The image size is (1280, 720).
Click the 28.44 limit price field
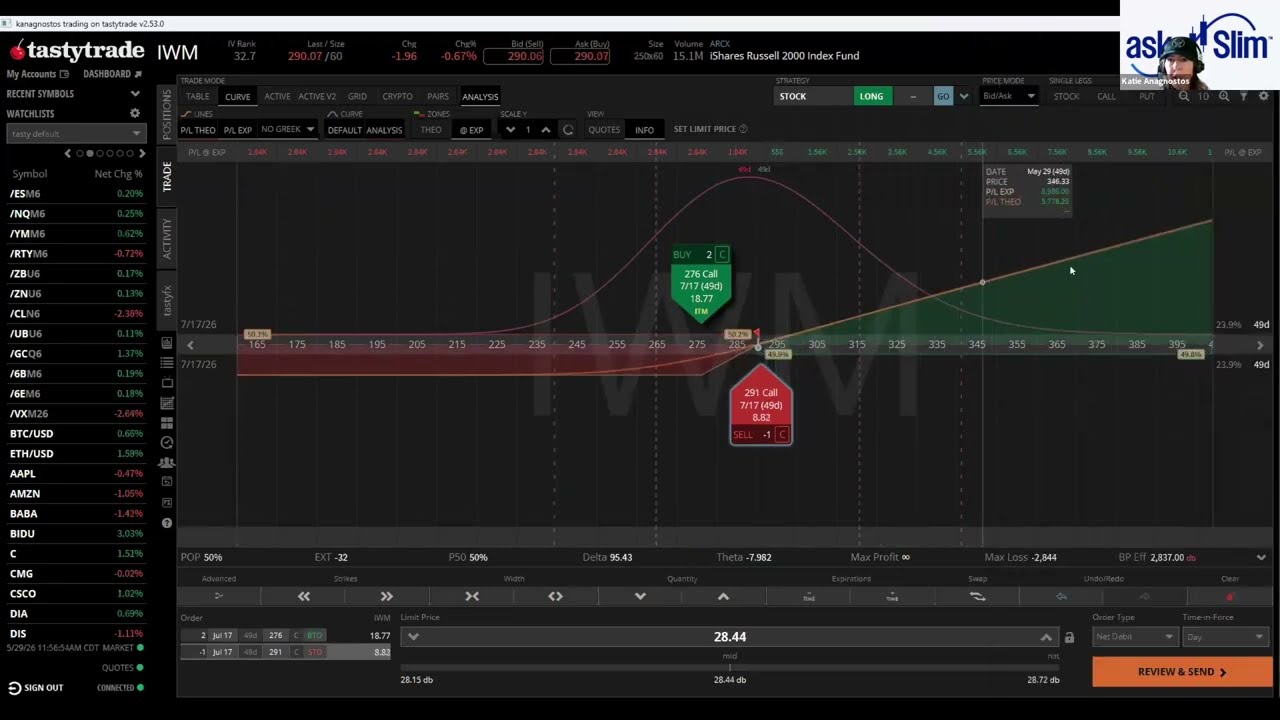(x=730, y=637)
